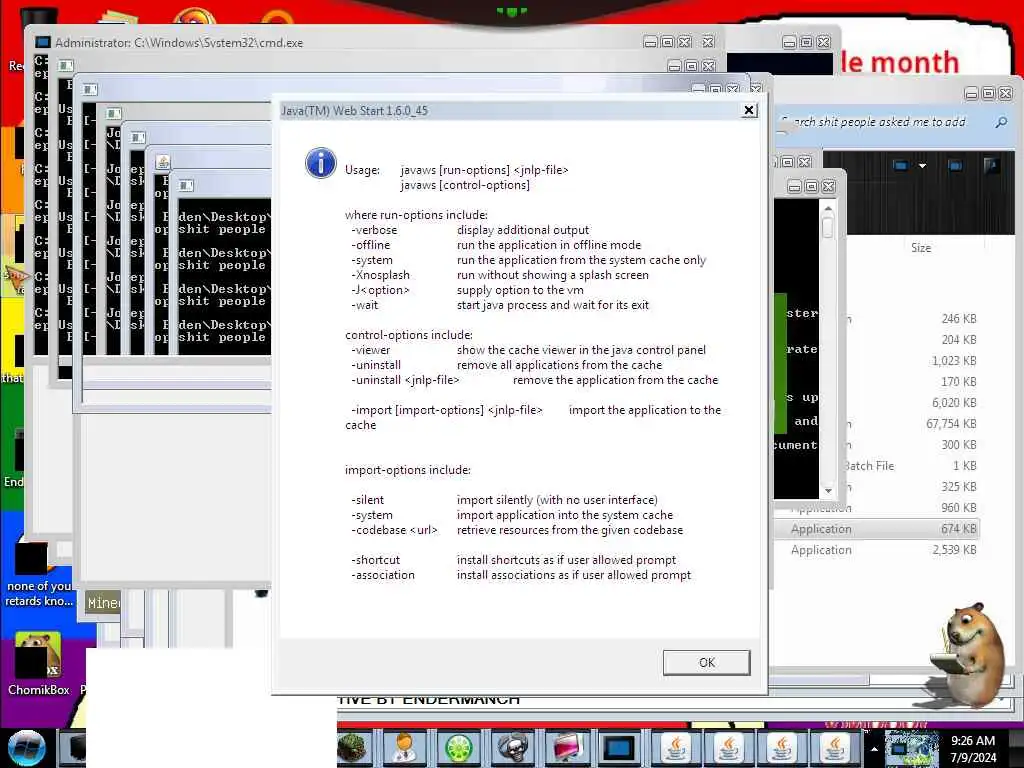The height and width of the screenshot is (768, 1024).
Task: Click the 'Mine' label below the console windows
Action: tap(103, 603)
